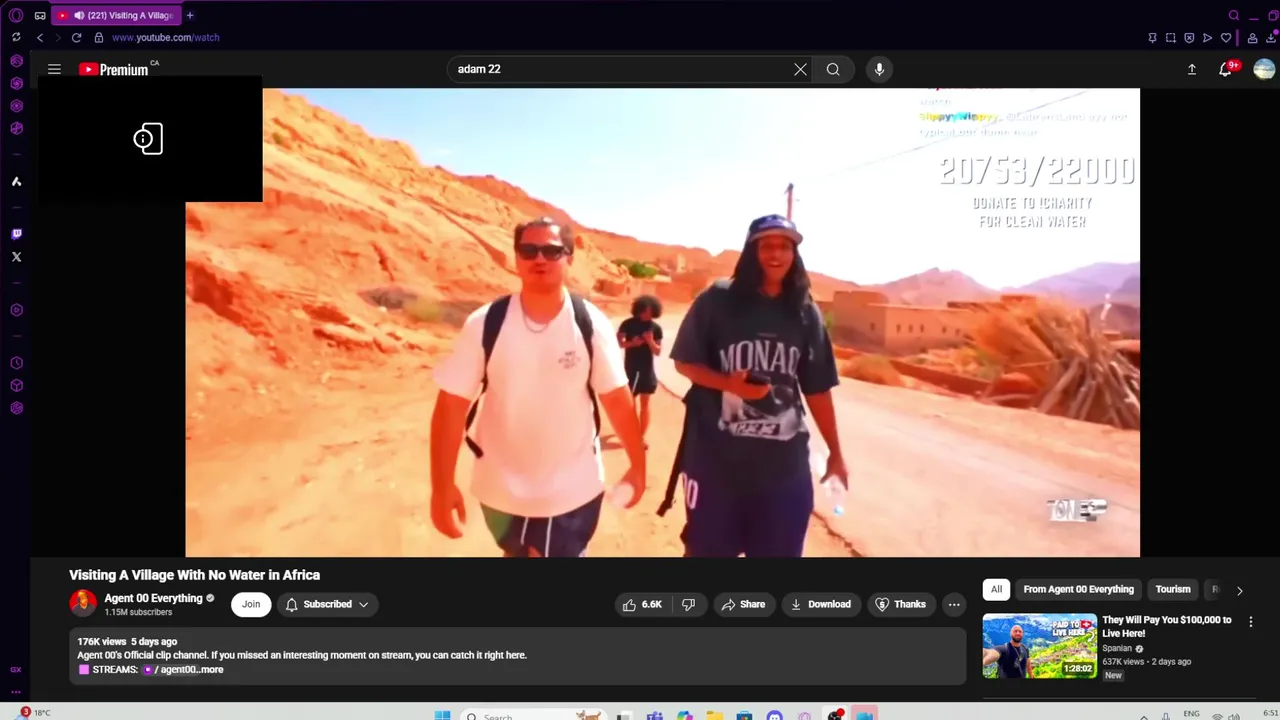Go back to the previous page
This screenshot has width=1280, height=720.
coord(40,38)
